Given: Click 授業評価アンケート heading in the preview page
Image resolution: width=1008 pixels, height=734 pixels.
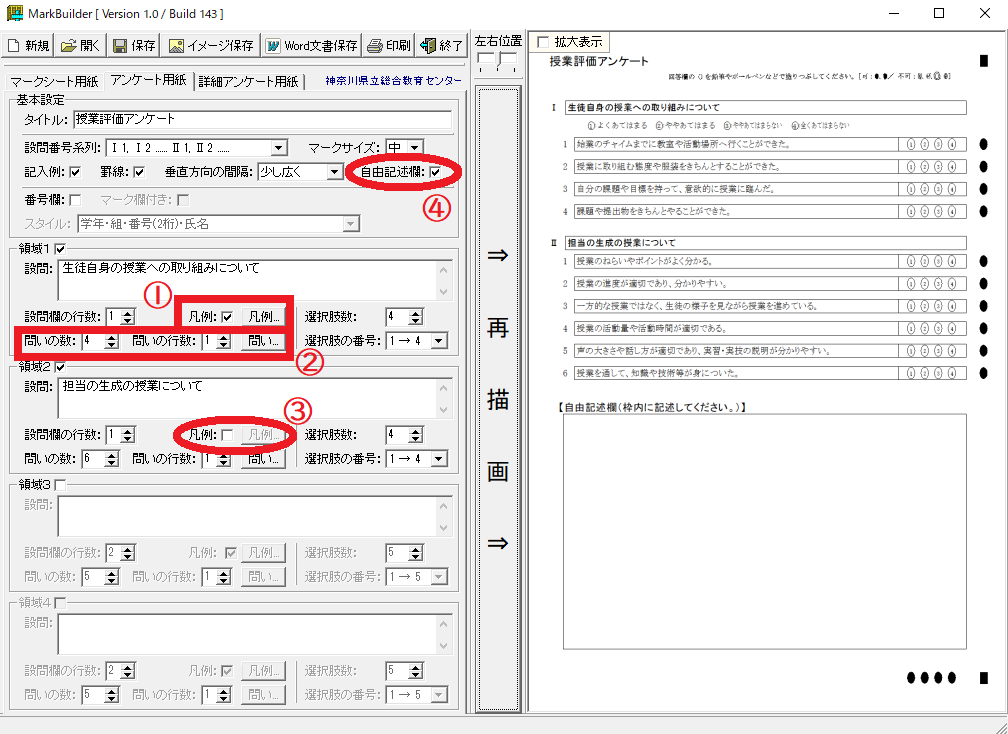Looking at the screenshot, I should 599,61.
